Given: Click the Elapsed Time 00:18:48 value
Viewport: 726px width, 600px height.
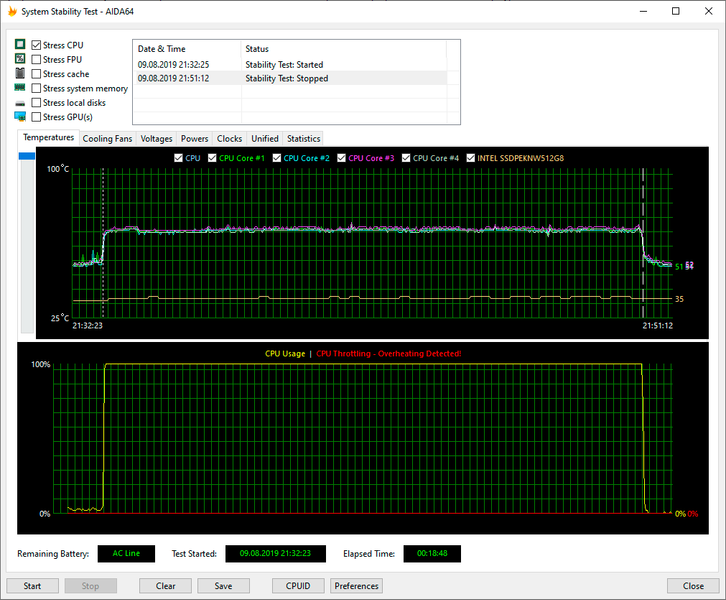Looking at the screenshot, I should (x=432, y=553).
